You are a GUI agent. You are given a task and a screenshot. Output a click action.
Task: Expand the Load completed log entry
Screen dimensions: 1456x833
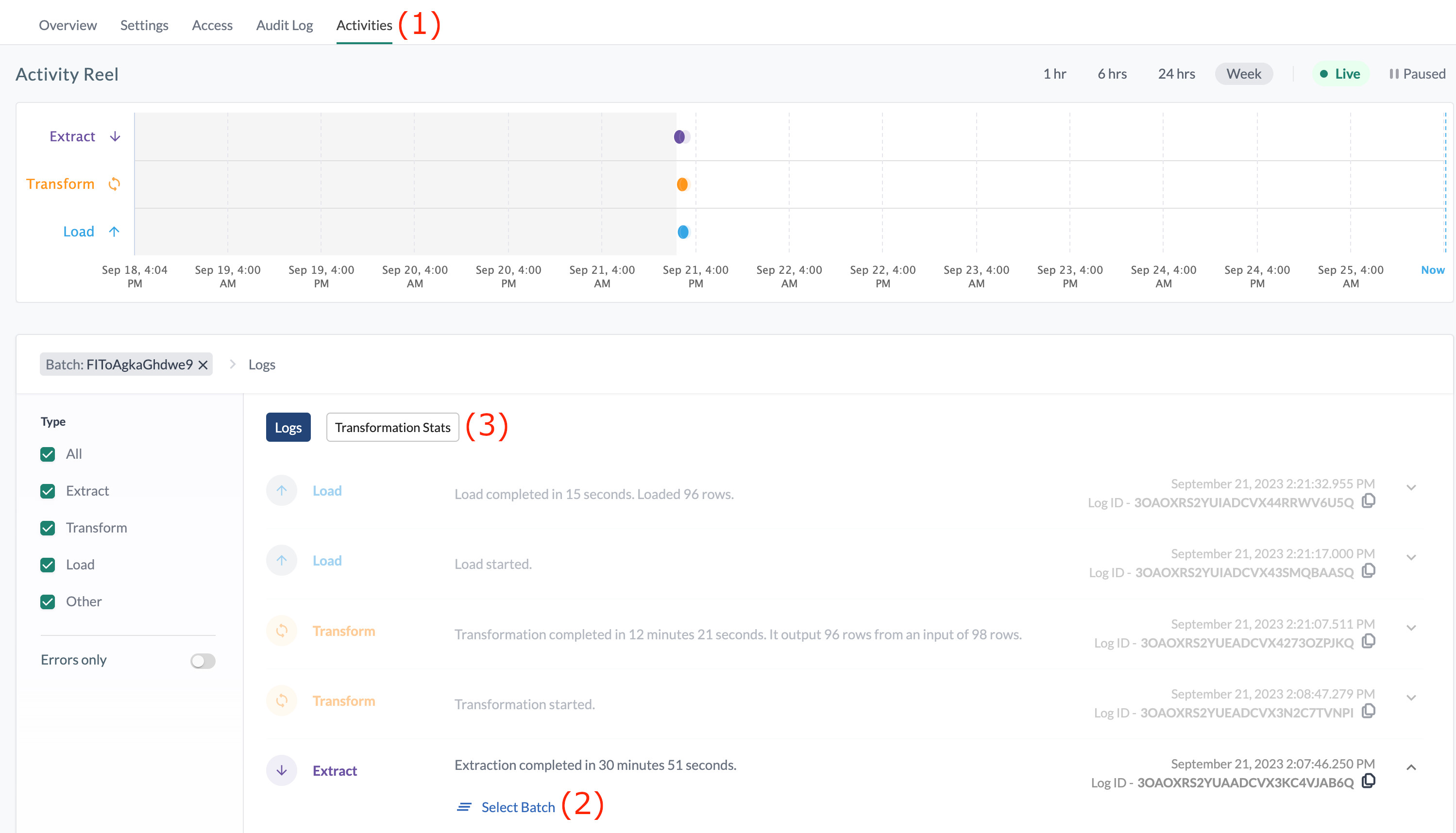coord(1411,487)
